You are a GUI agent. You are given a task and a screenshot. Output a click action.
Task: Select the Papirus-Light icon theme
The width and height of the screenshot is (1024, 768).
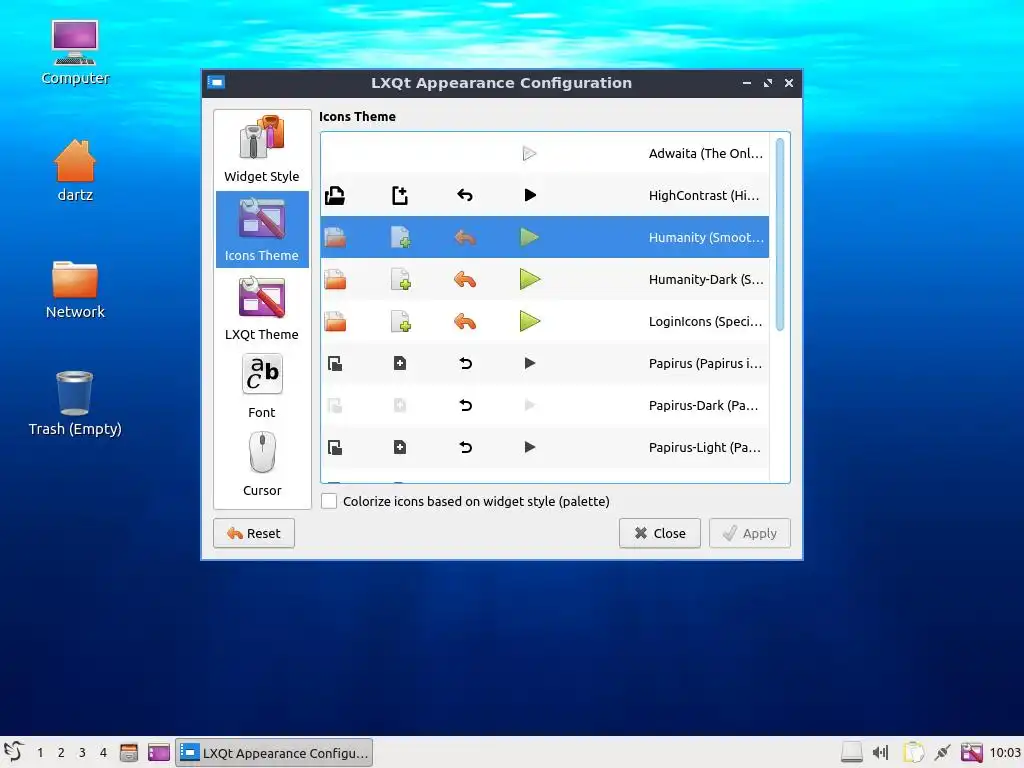pos(544,447)
